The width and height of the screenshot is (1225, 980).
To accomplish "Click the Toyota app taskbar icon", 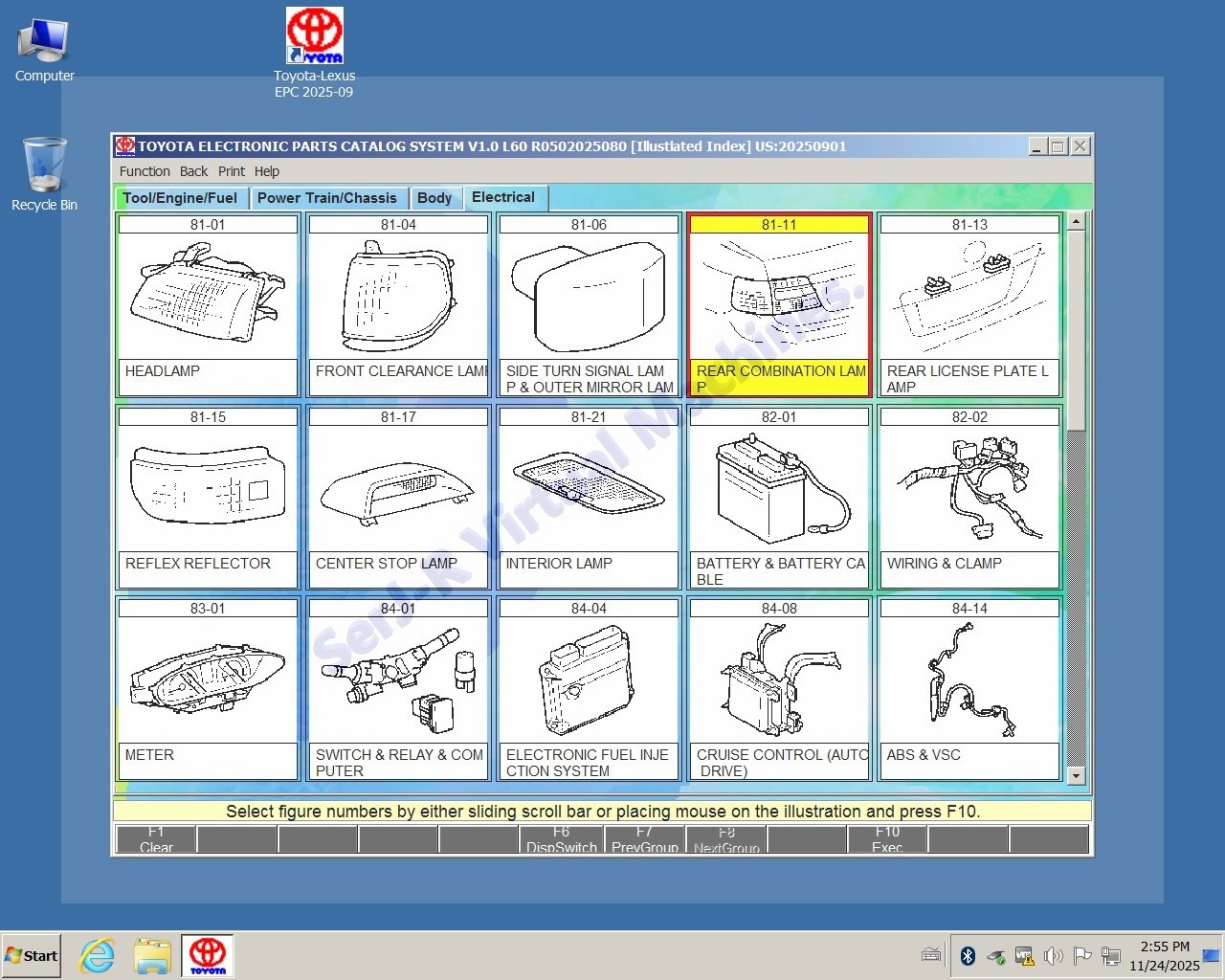I will [208, 955].
